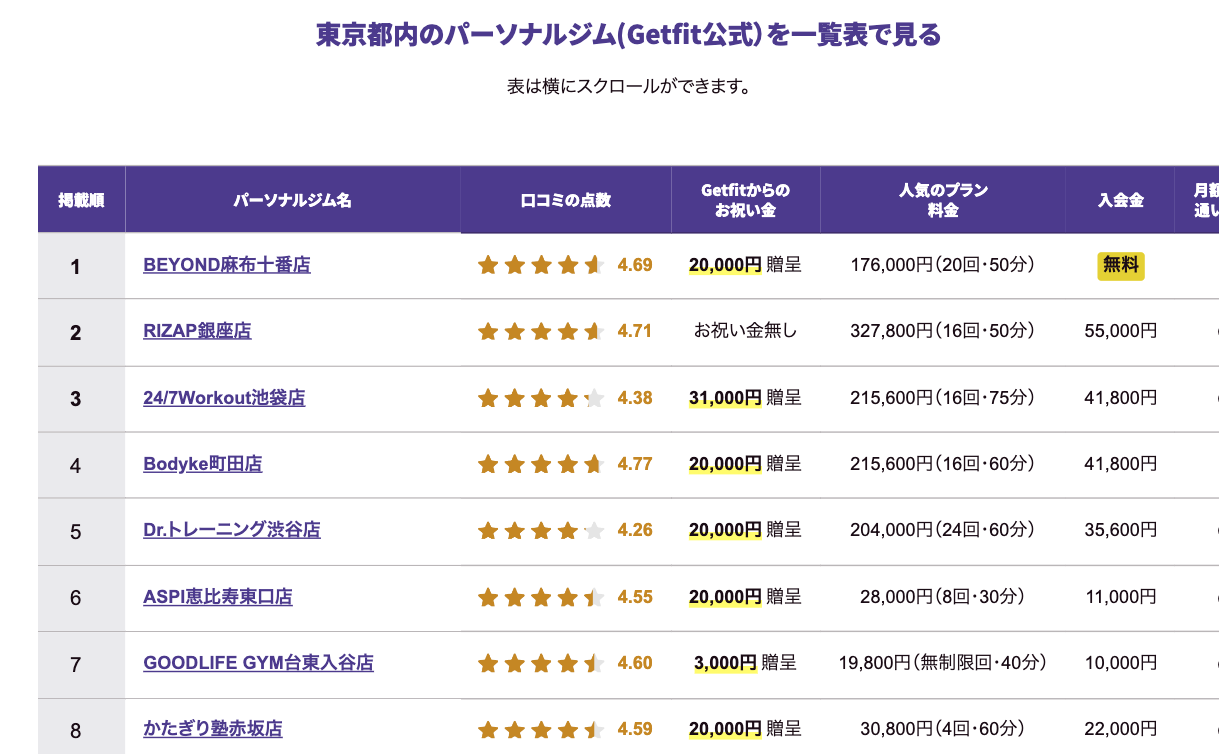Viewport: 1222px width, 754px height.
Task: Click the GOODLIFE GYM star rating icons
Action: coord(541,663)
